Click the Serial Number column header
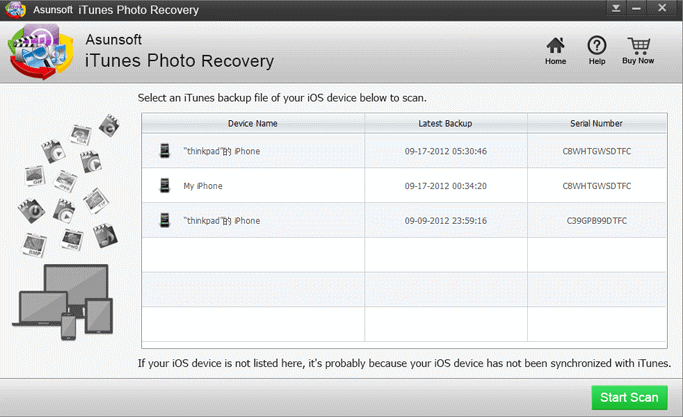The width and height of the screenshot is (683, 417). [x=597, y=123]
